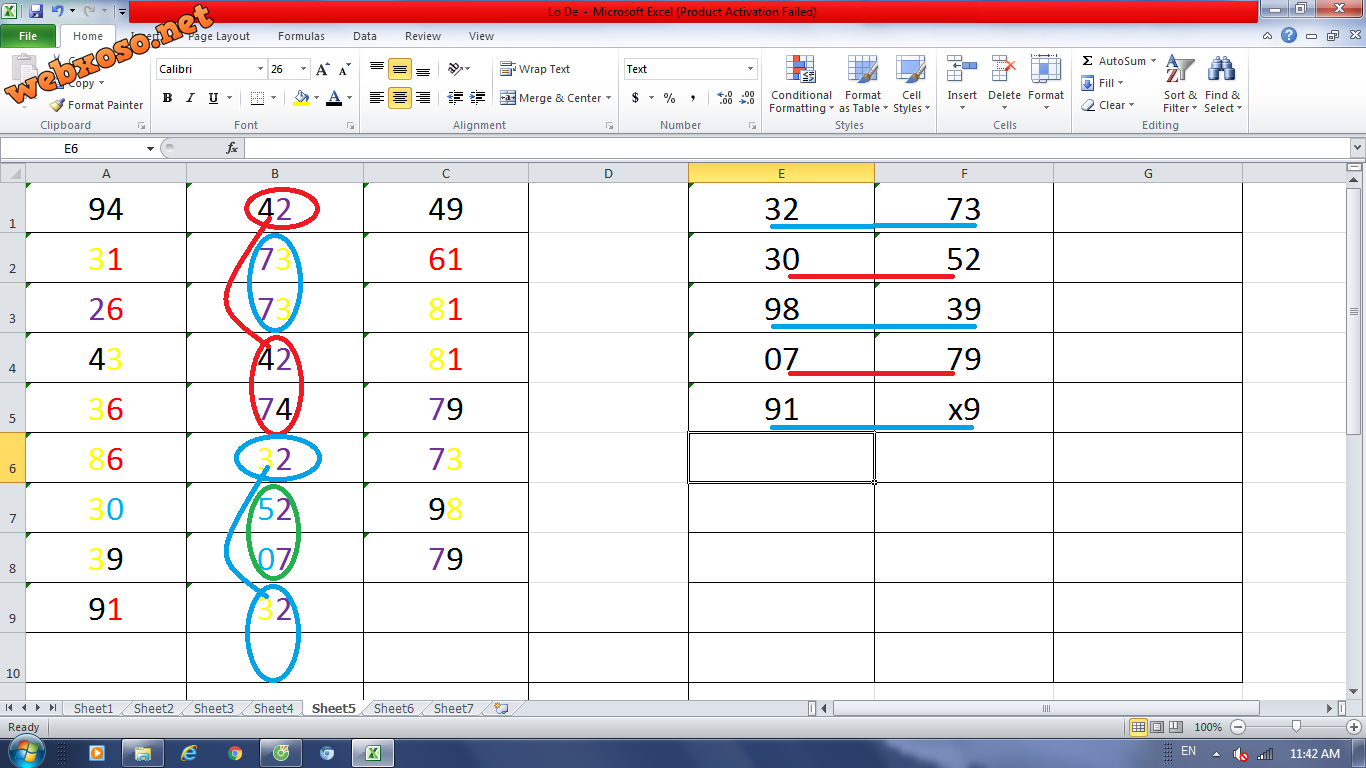Switch to Page Break Preview in status bar

1175,727
